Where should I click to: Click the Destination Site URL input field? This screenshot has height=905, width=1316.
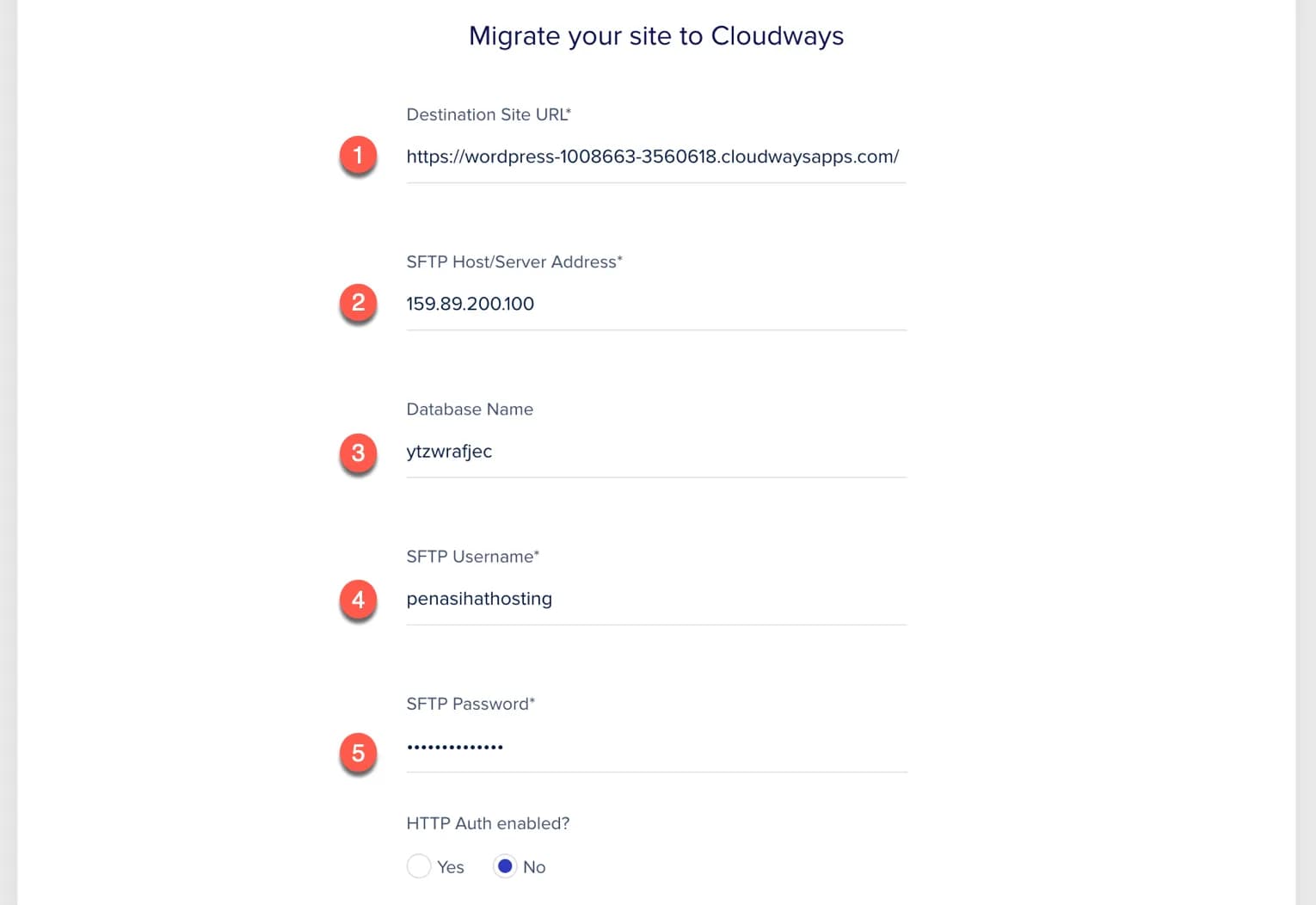click(x=654, y=157)
